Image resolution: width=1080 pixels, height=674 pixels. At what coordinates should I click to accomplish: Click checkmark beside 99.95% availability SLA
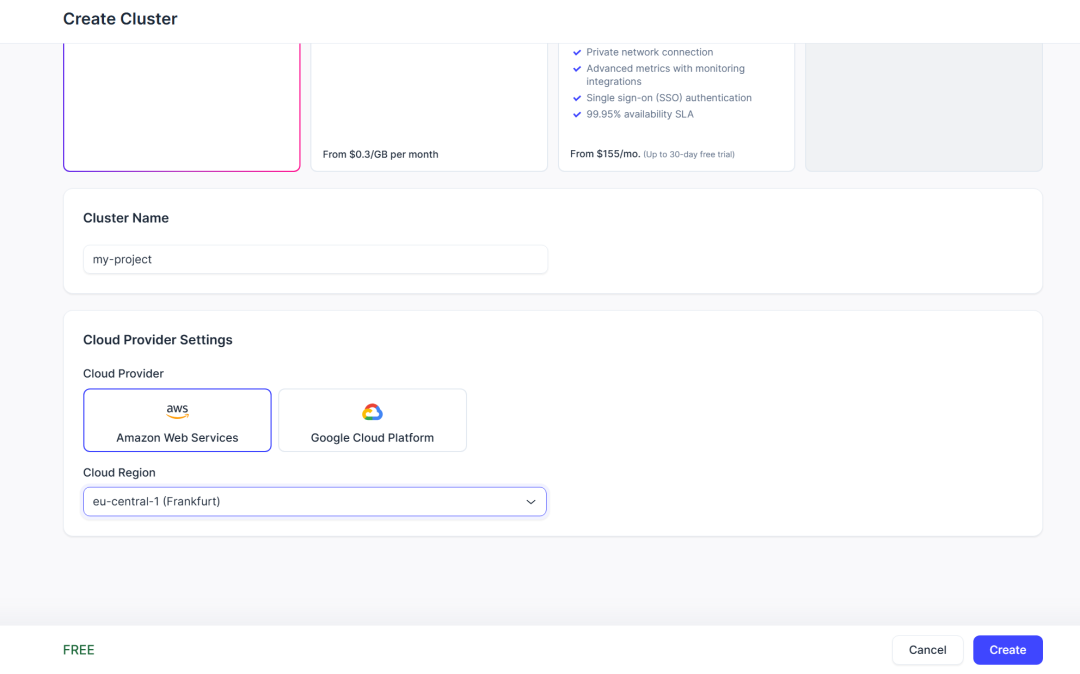click(x=577, y=115)
